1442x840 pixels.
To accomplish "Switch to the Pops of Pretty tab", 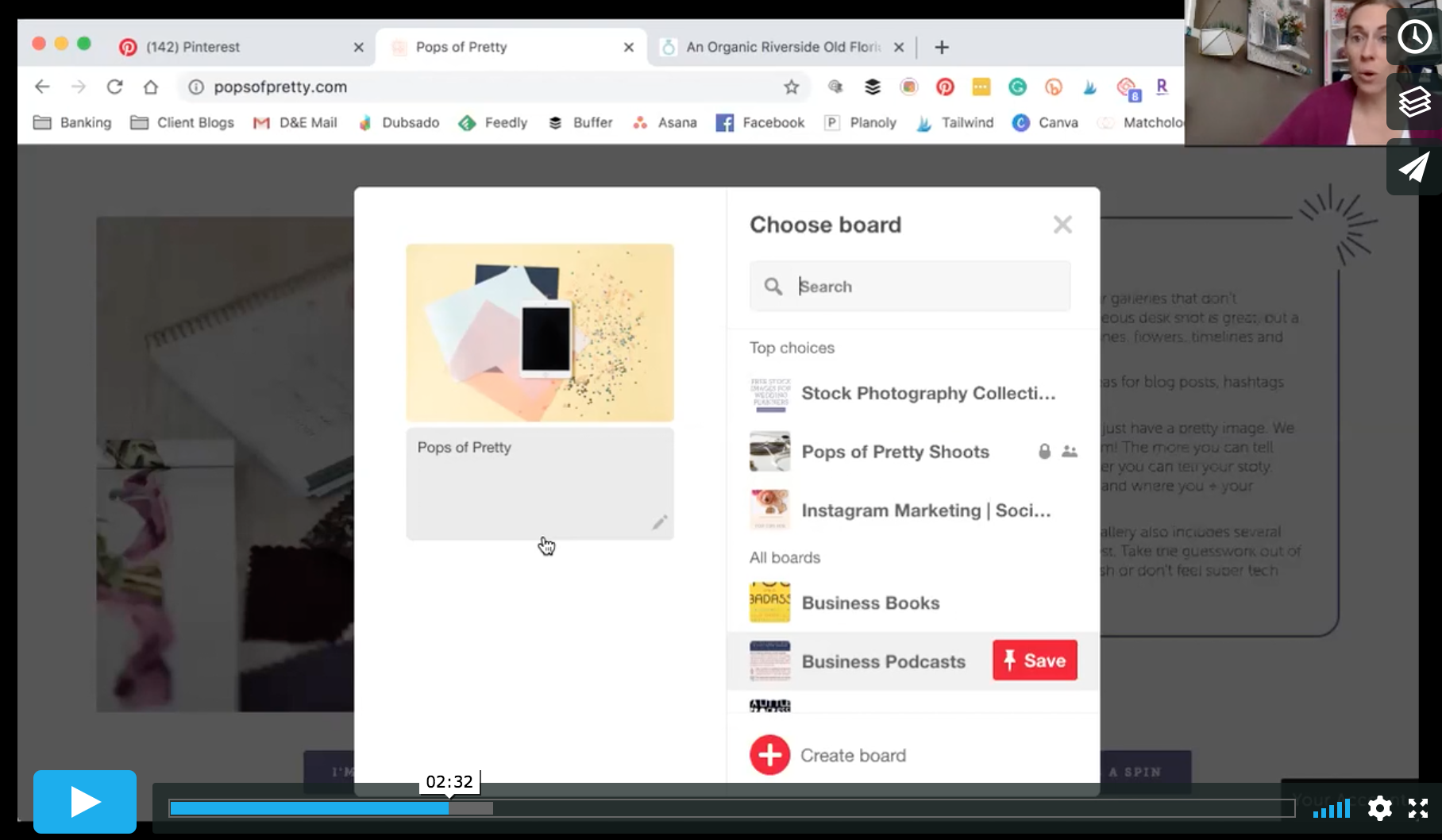I will [x=512, y=47].
